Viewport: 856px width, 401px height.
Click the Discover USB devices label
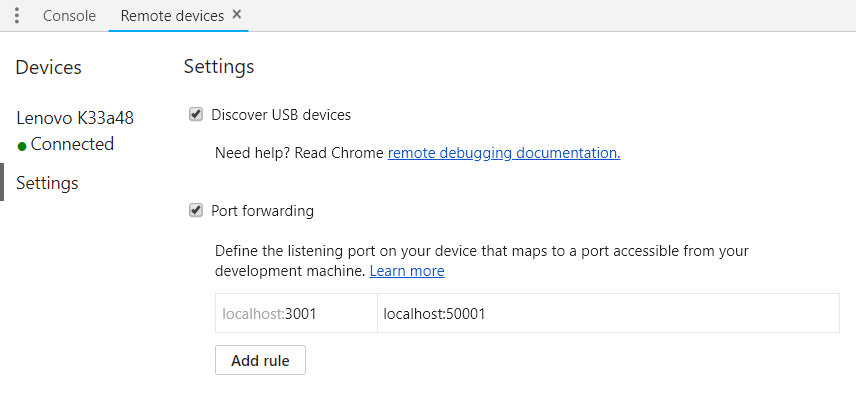coord(281,115)
